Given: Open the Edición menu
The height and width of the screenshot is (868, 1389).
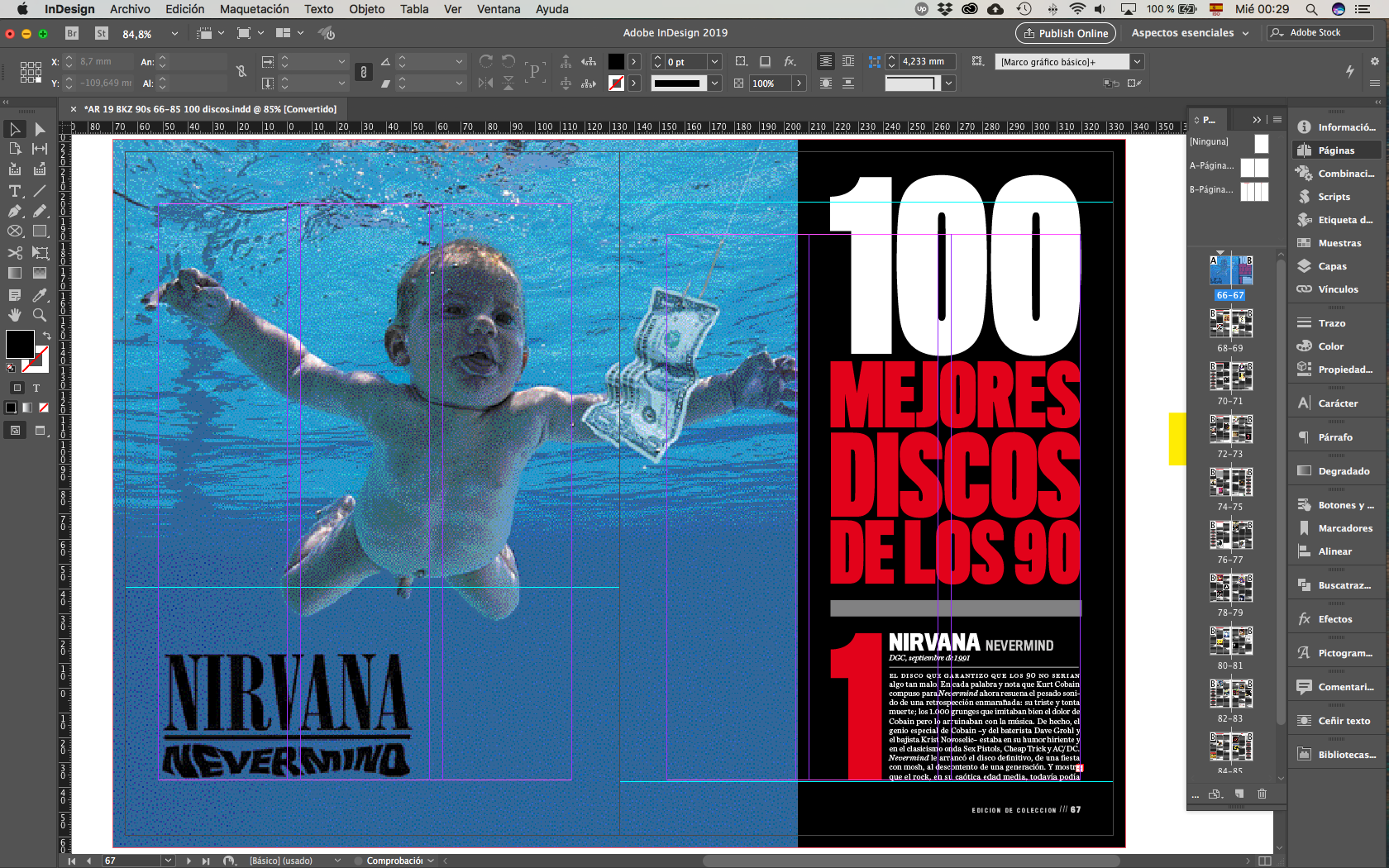Looking at the screenshot, I should [184, 9].
